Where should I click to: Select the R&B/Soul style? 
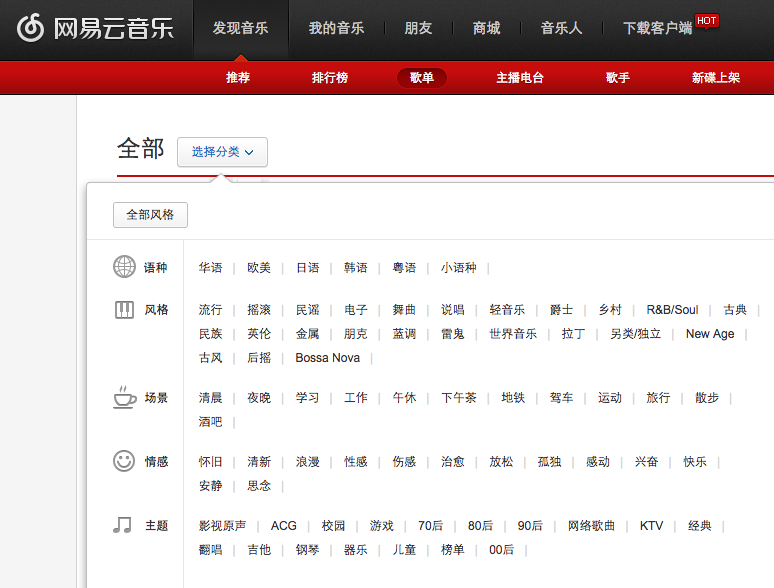672,310
